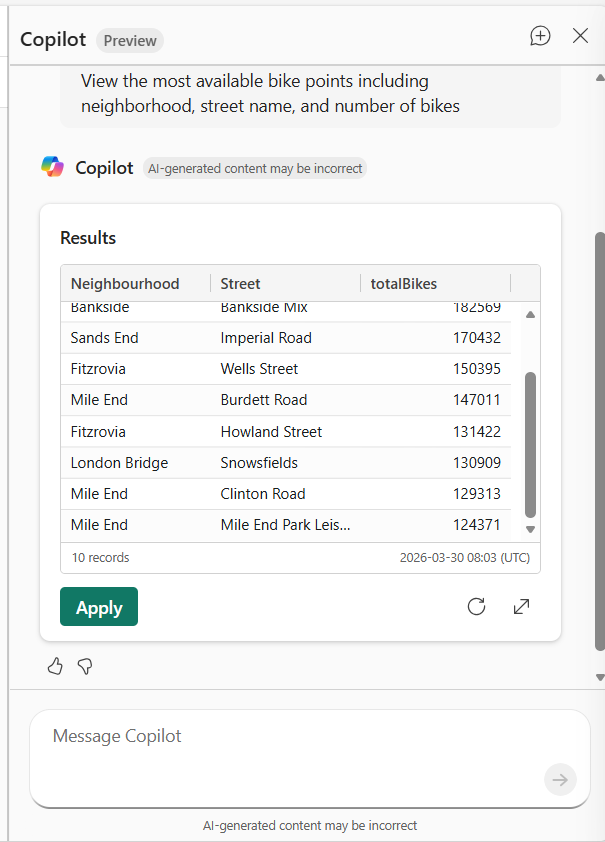Click the results table scrollbar thumb
The width and height of the screenshot is (605, 842).
(530, 444)
